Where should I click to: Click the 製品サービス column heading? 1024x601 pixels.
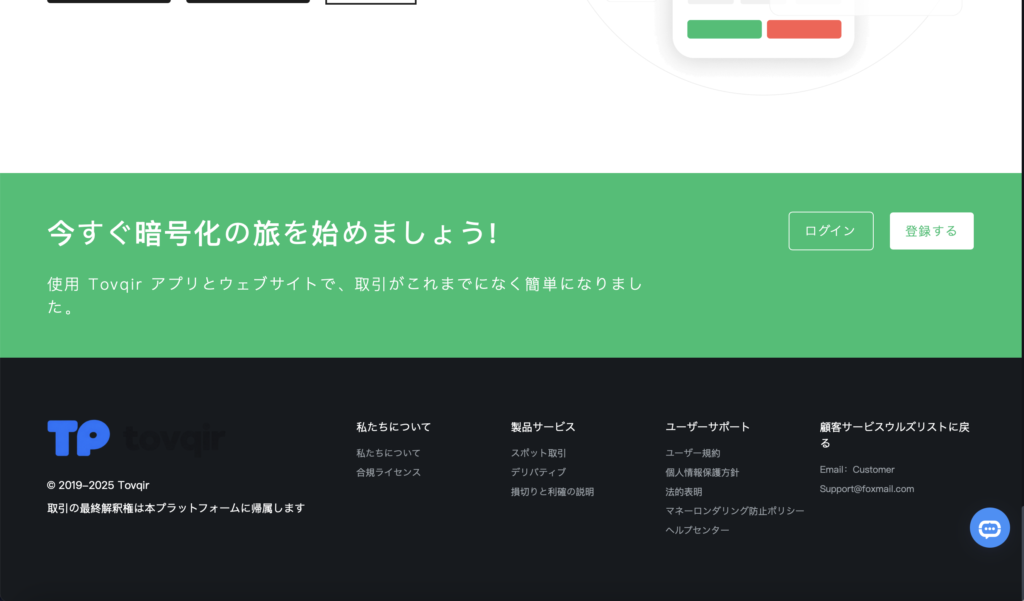pos(543,427)
